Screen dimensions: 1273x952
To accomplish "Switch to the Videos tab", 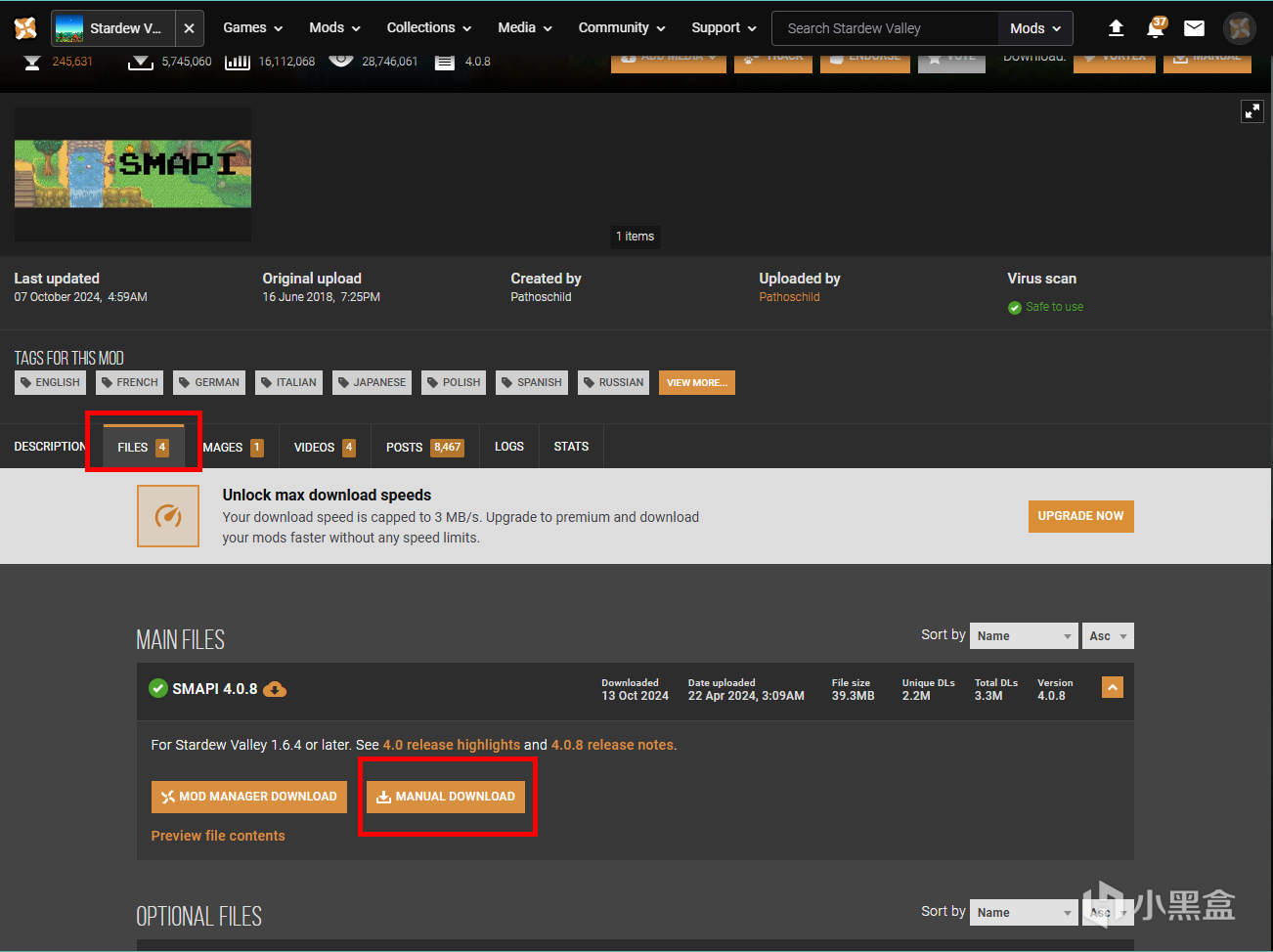I will [x=325, y=447].
